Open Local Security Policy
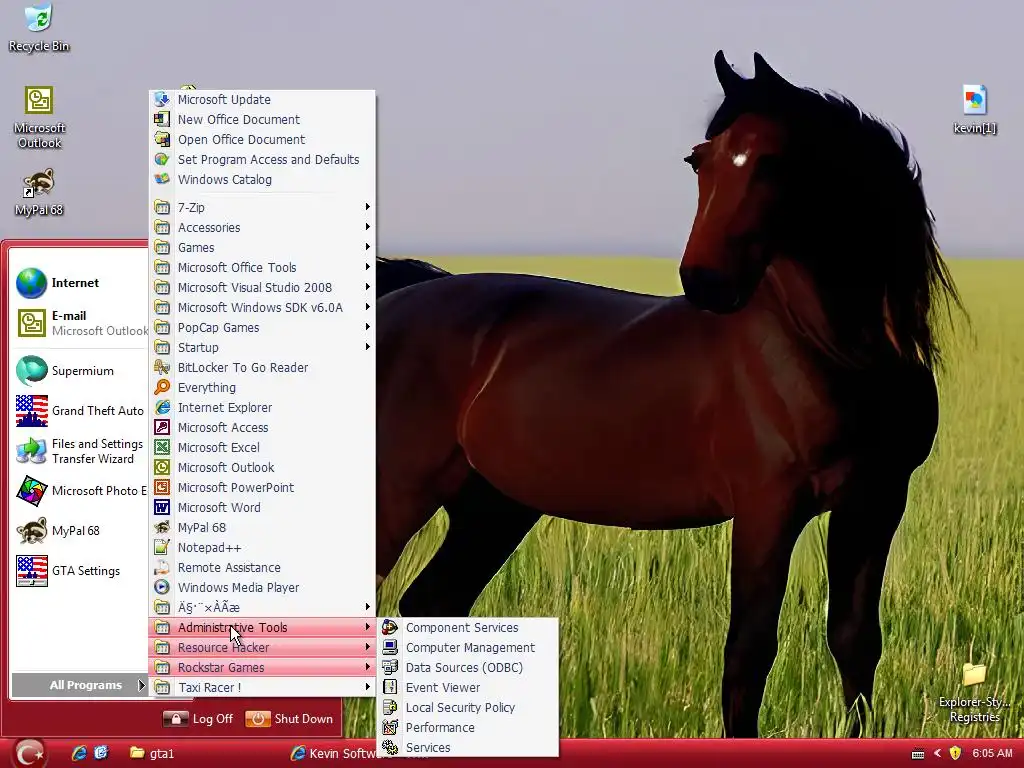Image resolution: width=1024 pixels, height=768 pixels. (468, 708)
